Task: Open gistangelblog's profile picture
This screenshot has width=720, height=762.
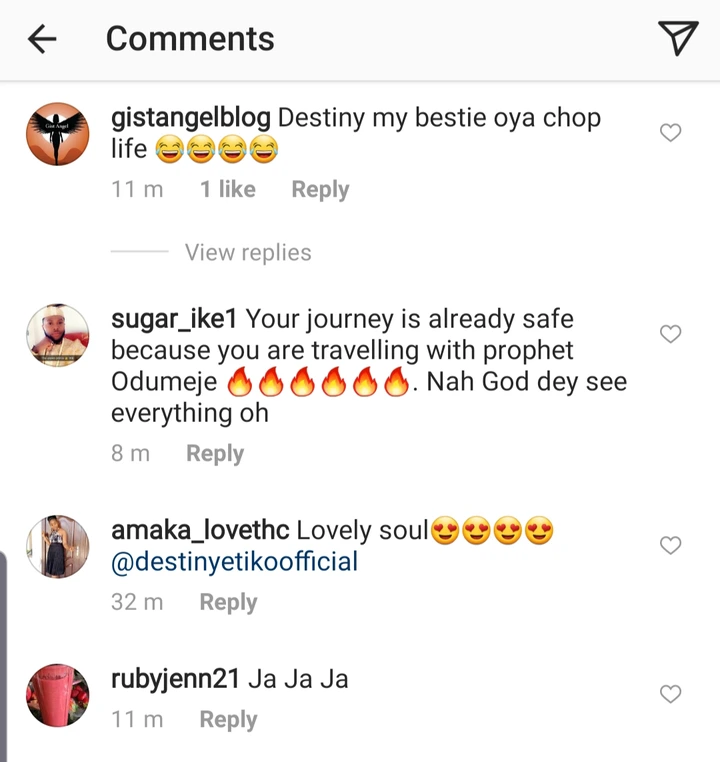Action: click(x=57, y=135)
